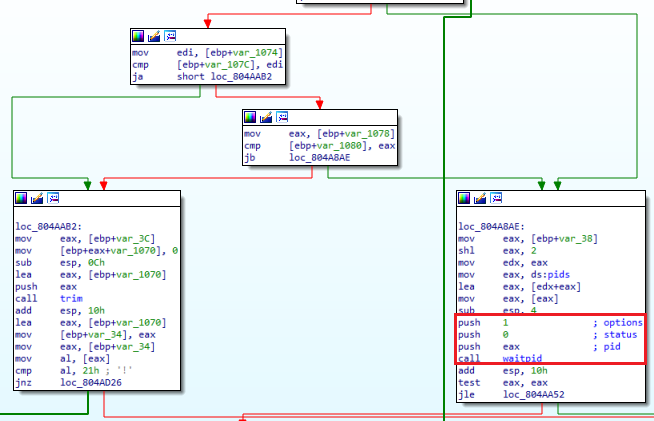
Task: Click 'sub esp, 0Ch' instruction
Action: pos(60,263)
